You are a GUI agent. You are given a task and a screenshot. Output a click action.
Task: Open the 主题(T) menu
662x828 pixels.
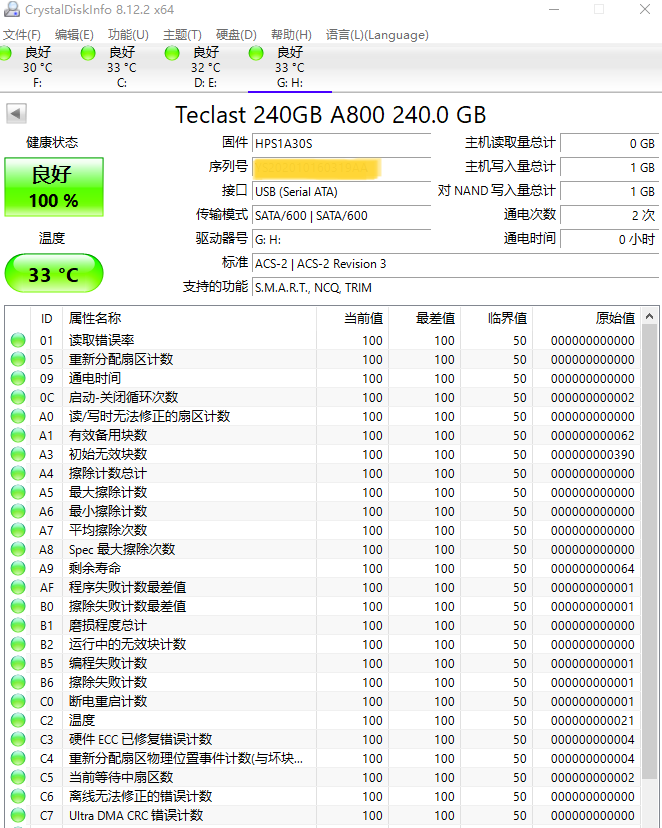[182, 35]
